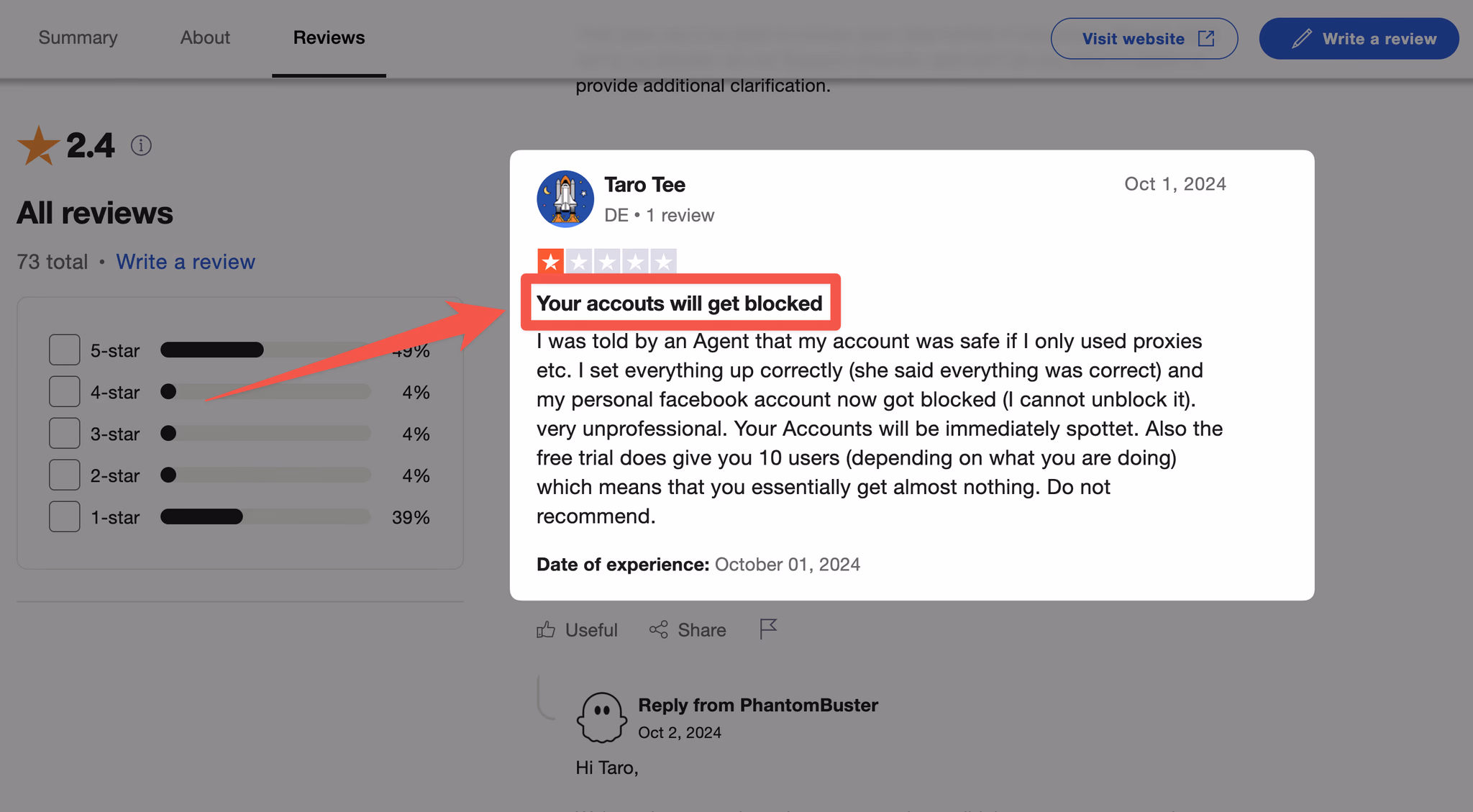Viewport: 1473px width, 812px height.
Task: Click the 1-star rating bar
Action: coord(265,517)
